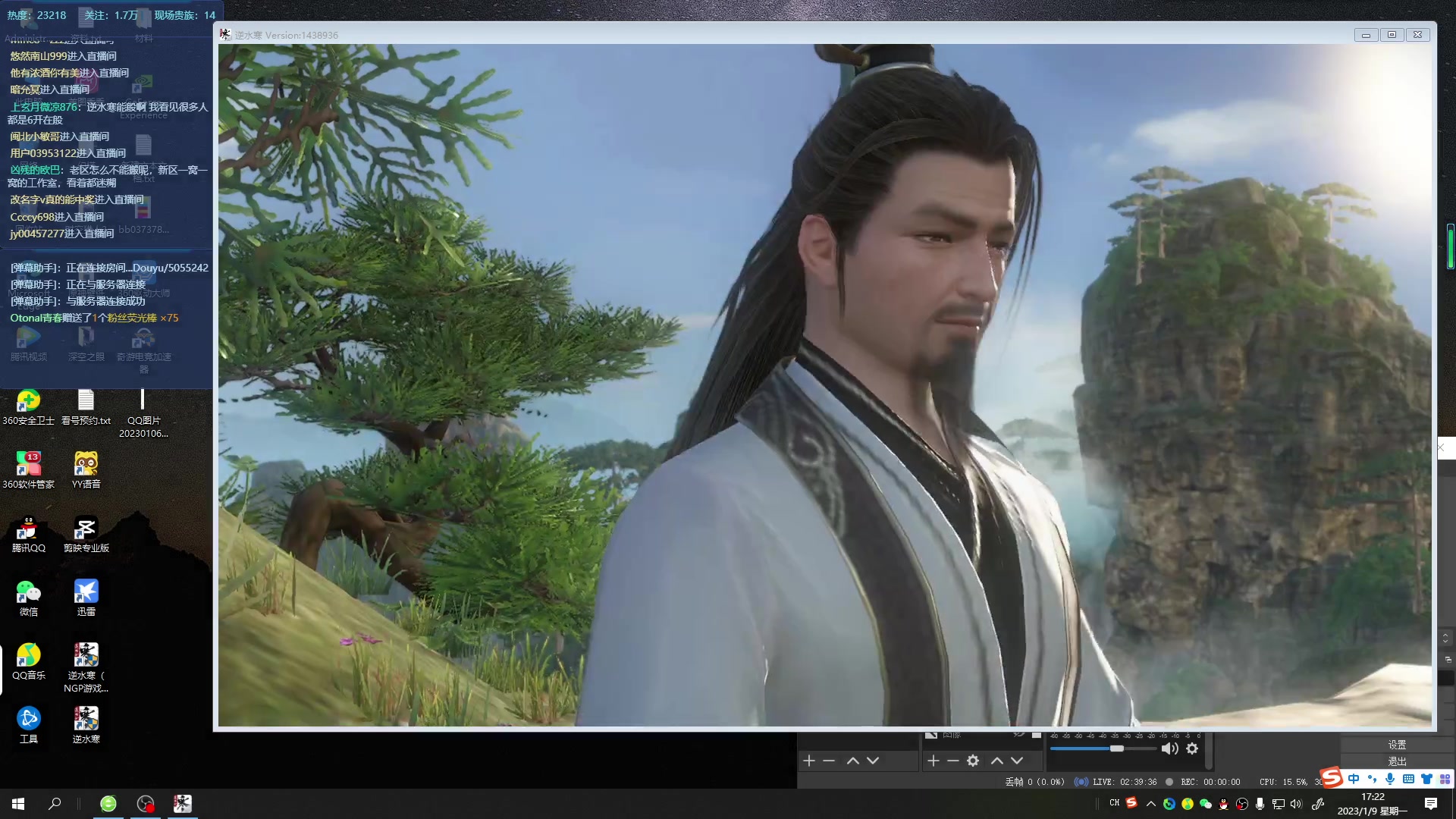The width and height of the screenshot is (1456, 819).
Task: Click the tray microphone icon
Action: click(x=1260, y=804)
